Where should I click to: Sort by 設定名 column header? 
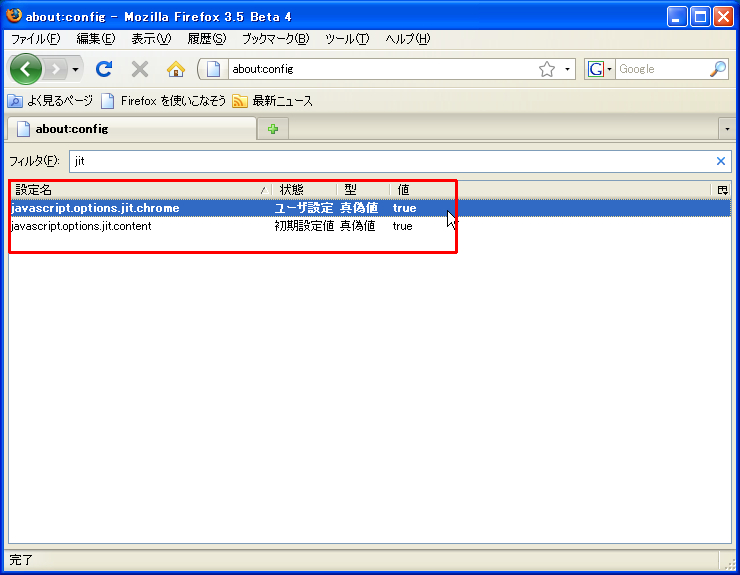click(140, 190)
